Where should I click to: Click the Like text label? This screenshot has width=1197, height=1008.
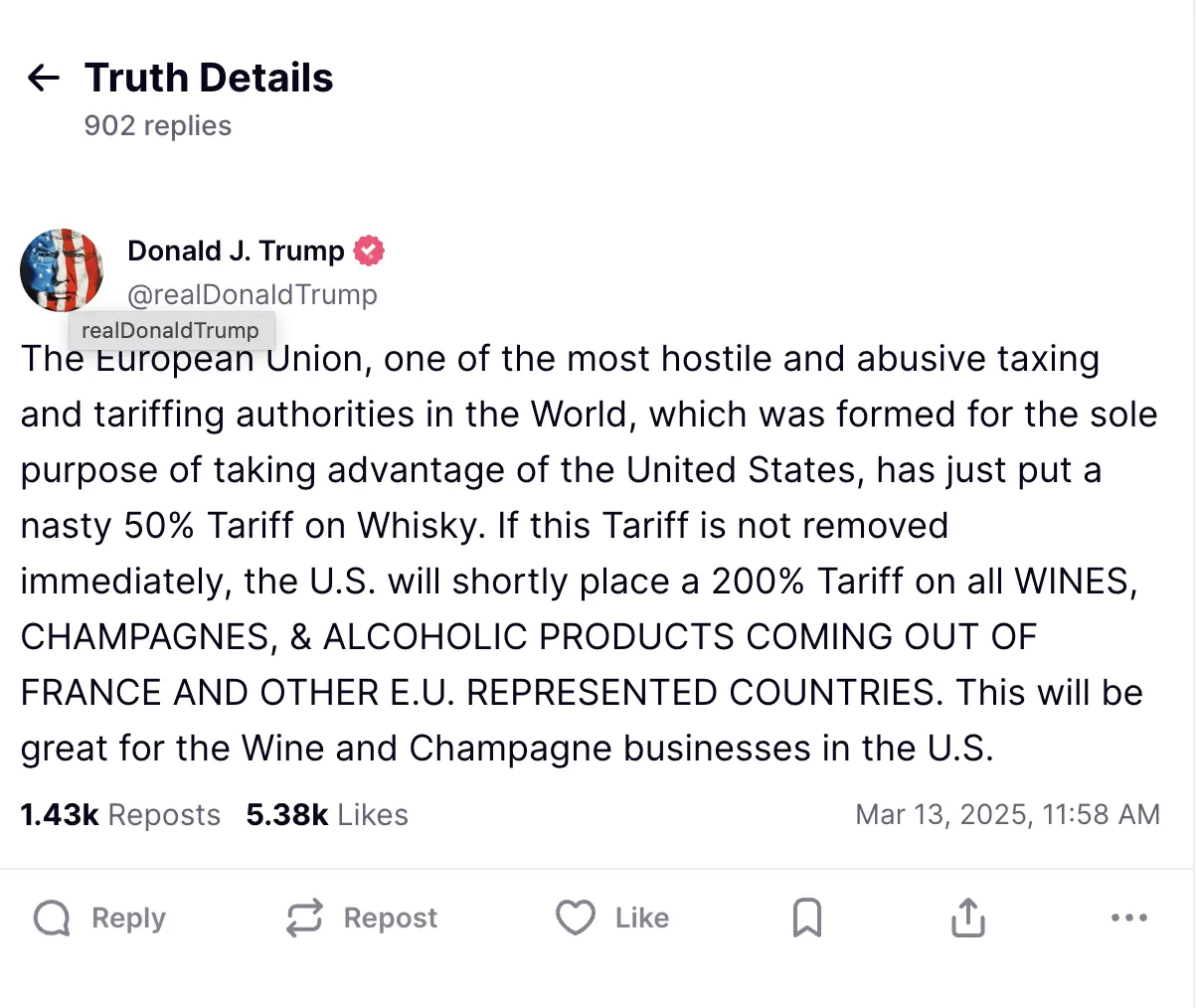pos(641,919)
